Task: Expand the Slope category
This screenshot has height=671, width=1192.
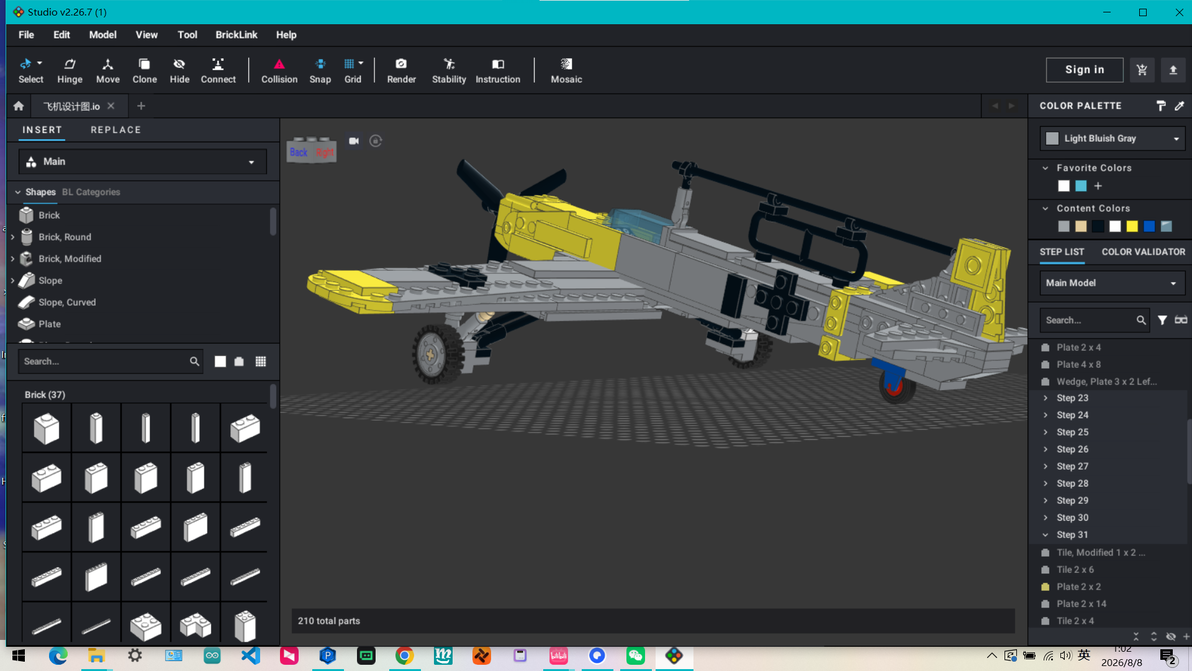Action: pos(12,280)
